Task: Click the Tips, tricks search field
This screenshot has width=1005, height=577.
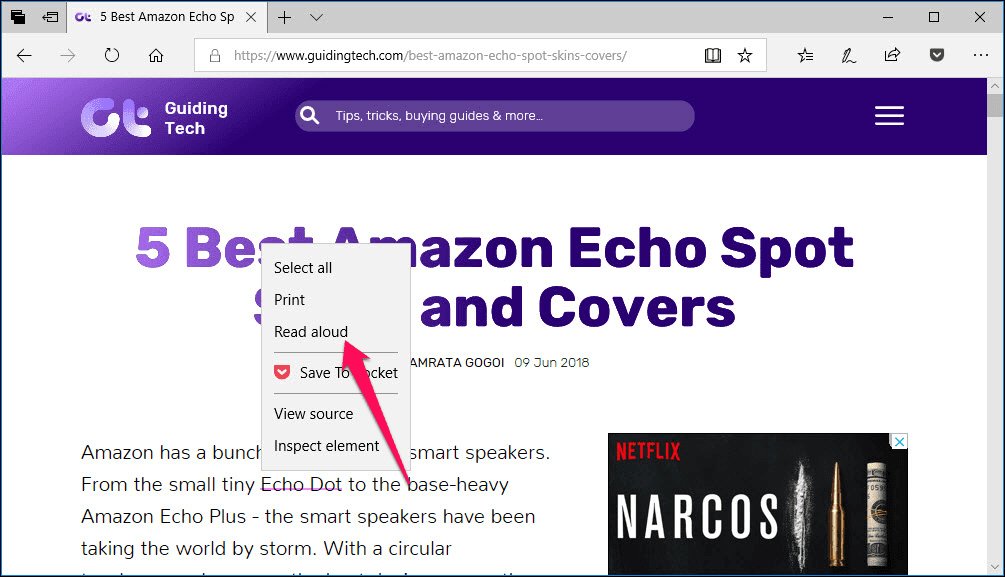Action: point(495,116)
